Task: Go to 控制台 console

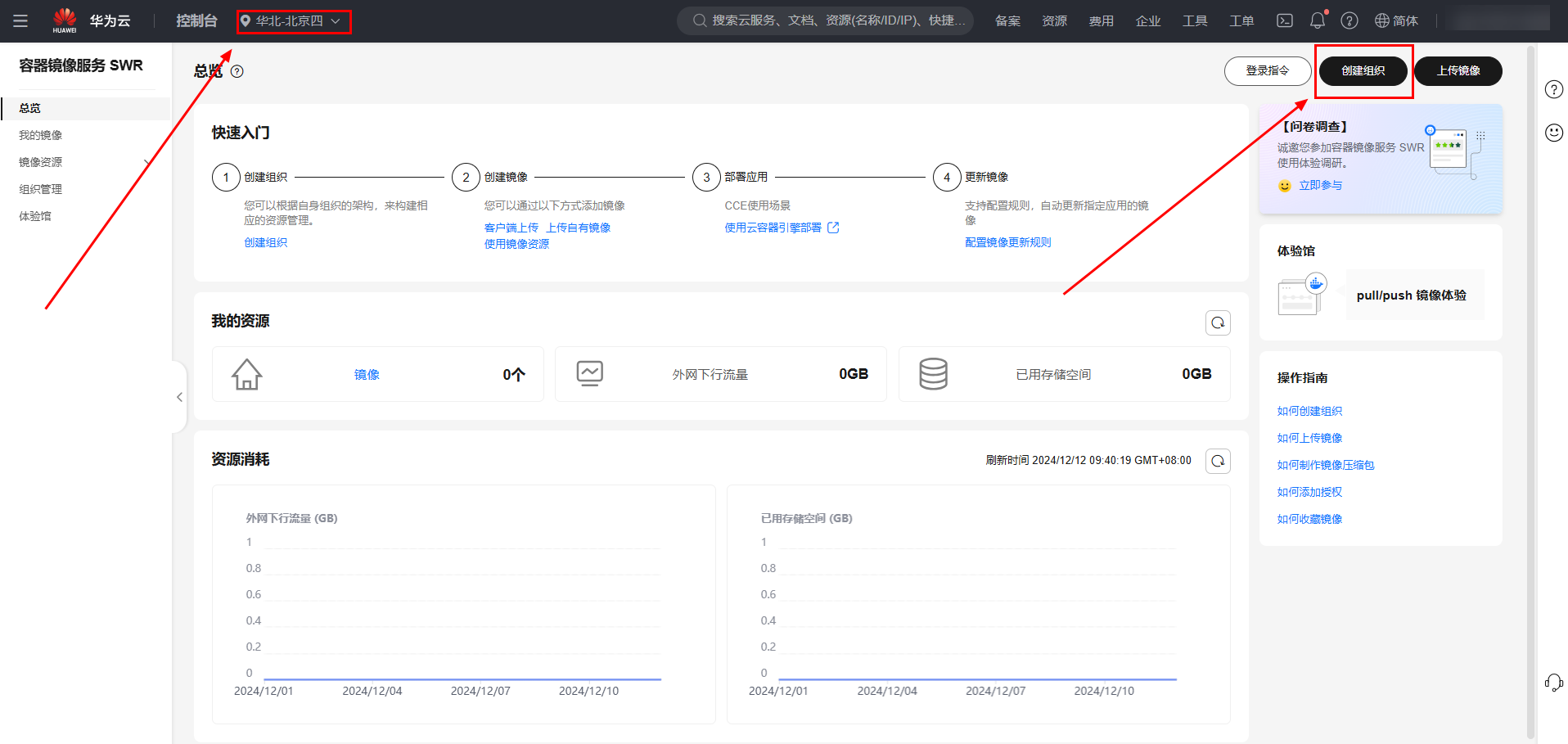Action: [196, 20]
